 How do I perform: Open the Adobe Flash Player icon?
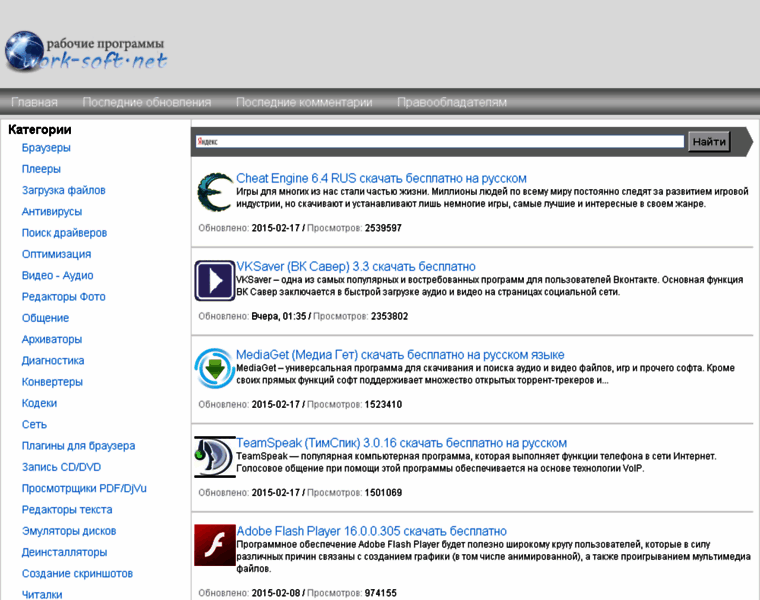(x=215, y=545)
